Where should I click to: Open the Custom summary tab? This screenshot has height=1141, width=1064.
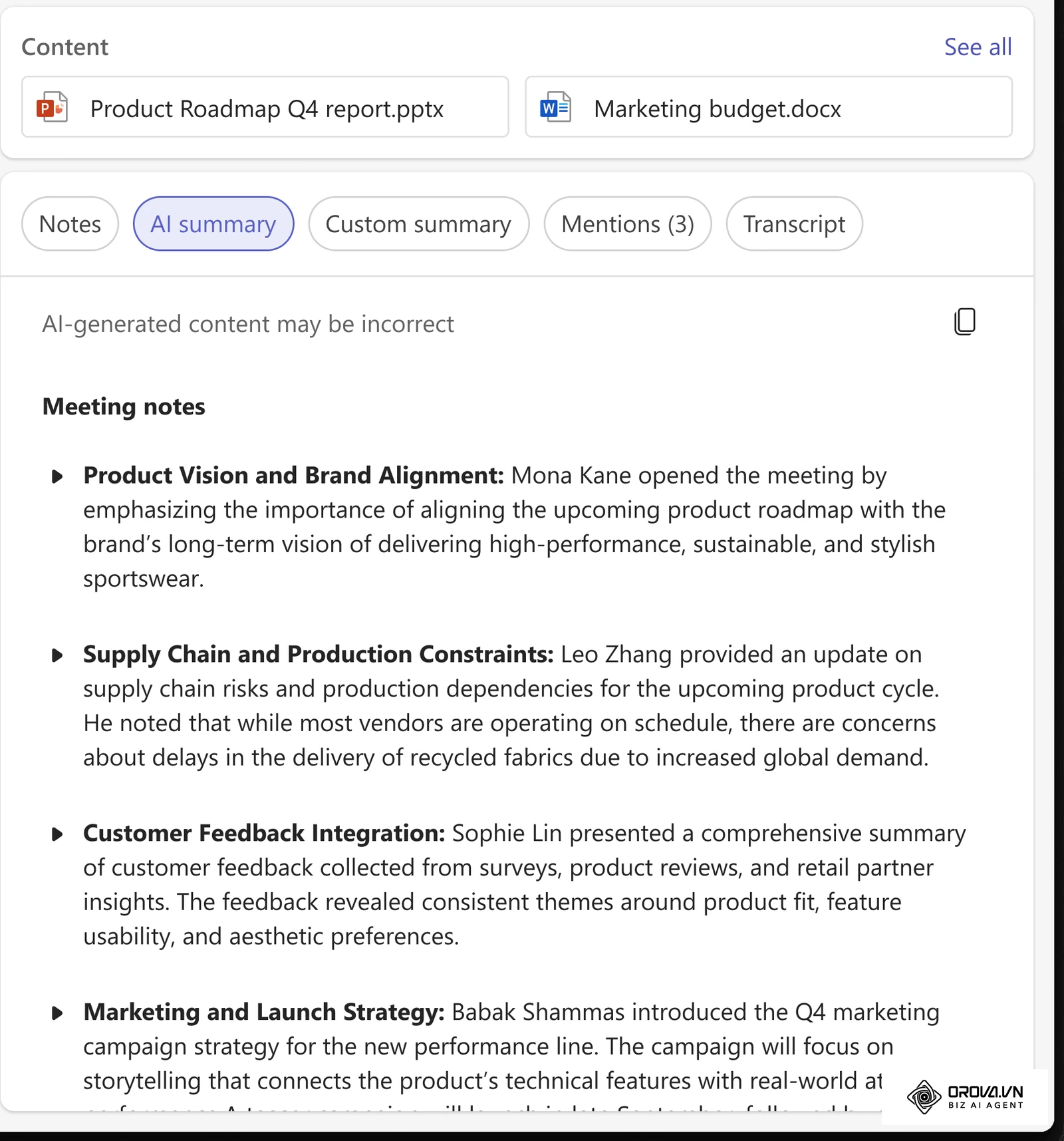(418, 224)
